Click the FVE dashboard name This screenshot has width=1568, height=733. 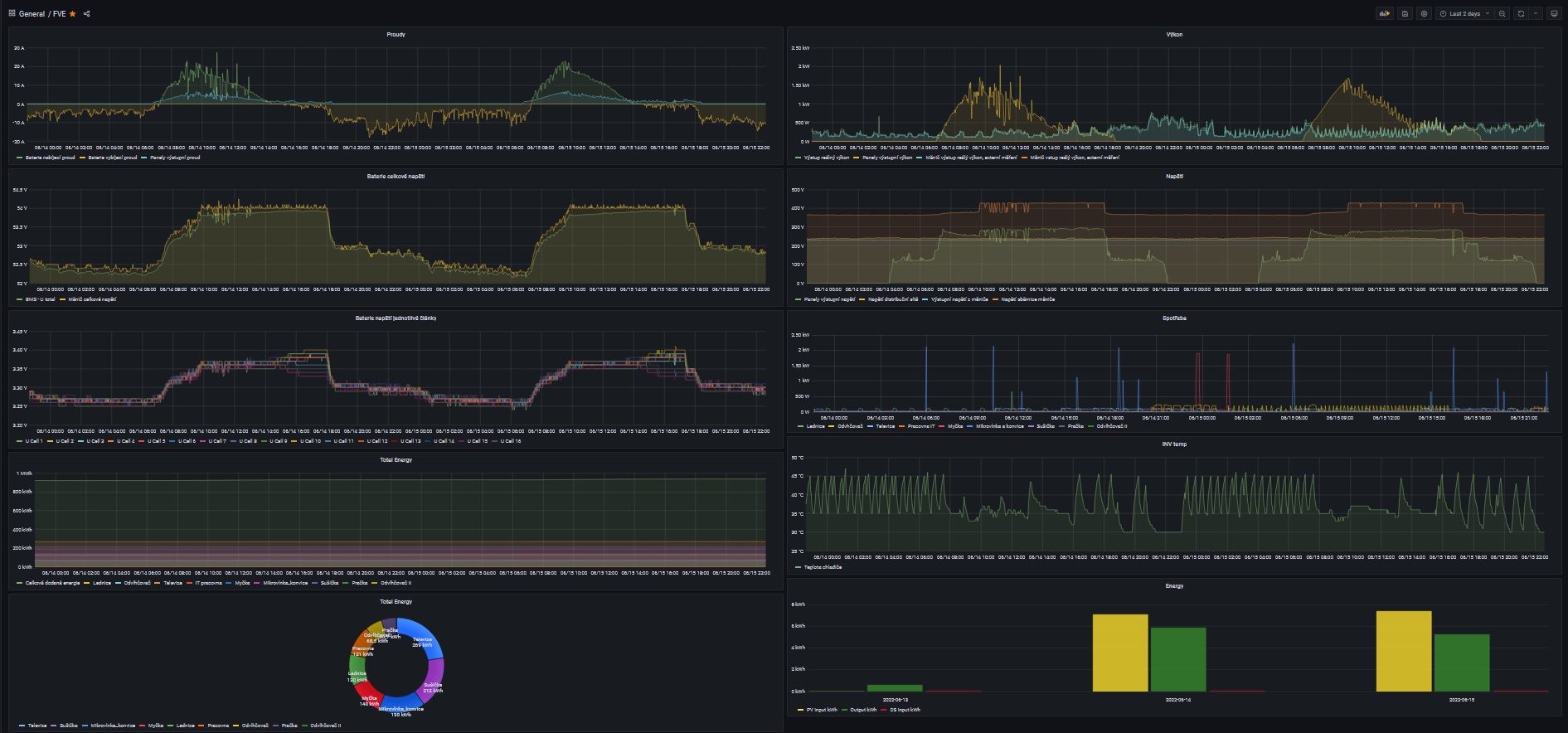[x=59, y=14]
